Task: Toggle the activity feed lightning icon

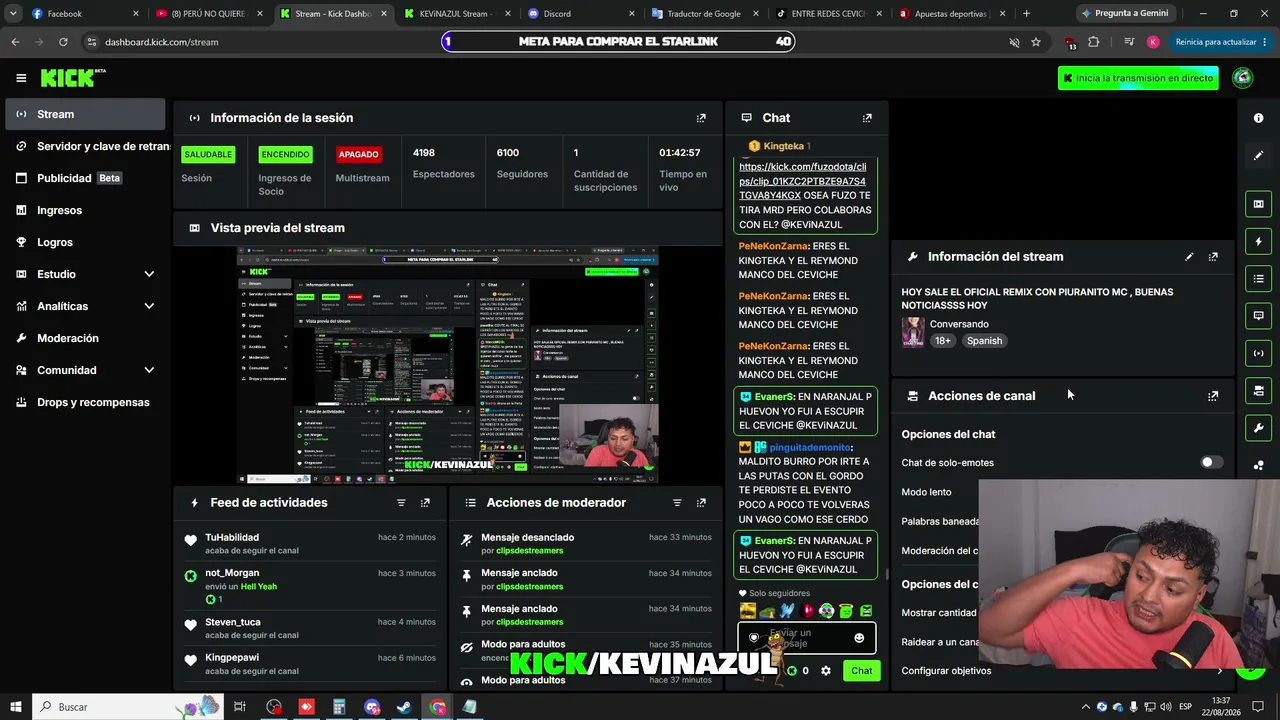Action: coord(1258,241)
